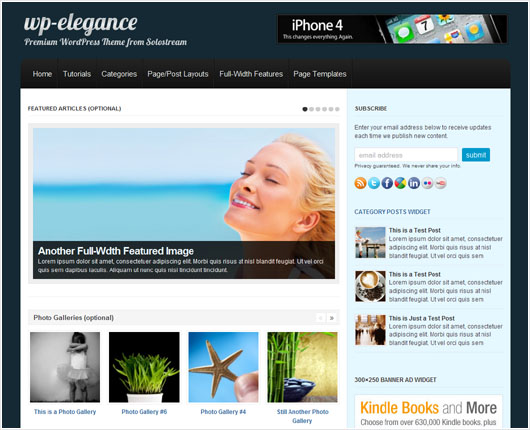The width and height of the screenshot is (530, 430).
Task: Open the Photo Gallery #6 link
Action: coord(144,412)
